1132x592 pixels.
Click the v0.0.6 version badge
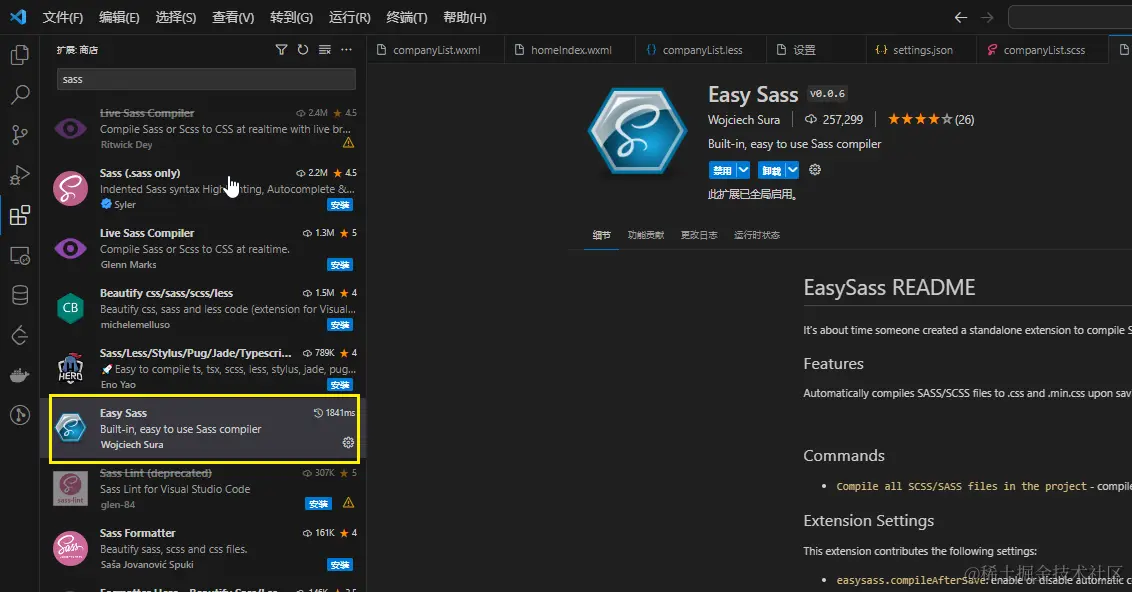[x=827, y=94]
